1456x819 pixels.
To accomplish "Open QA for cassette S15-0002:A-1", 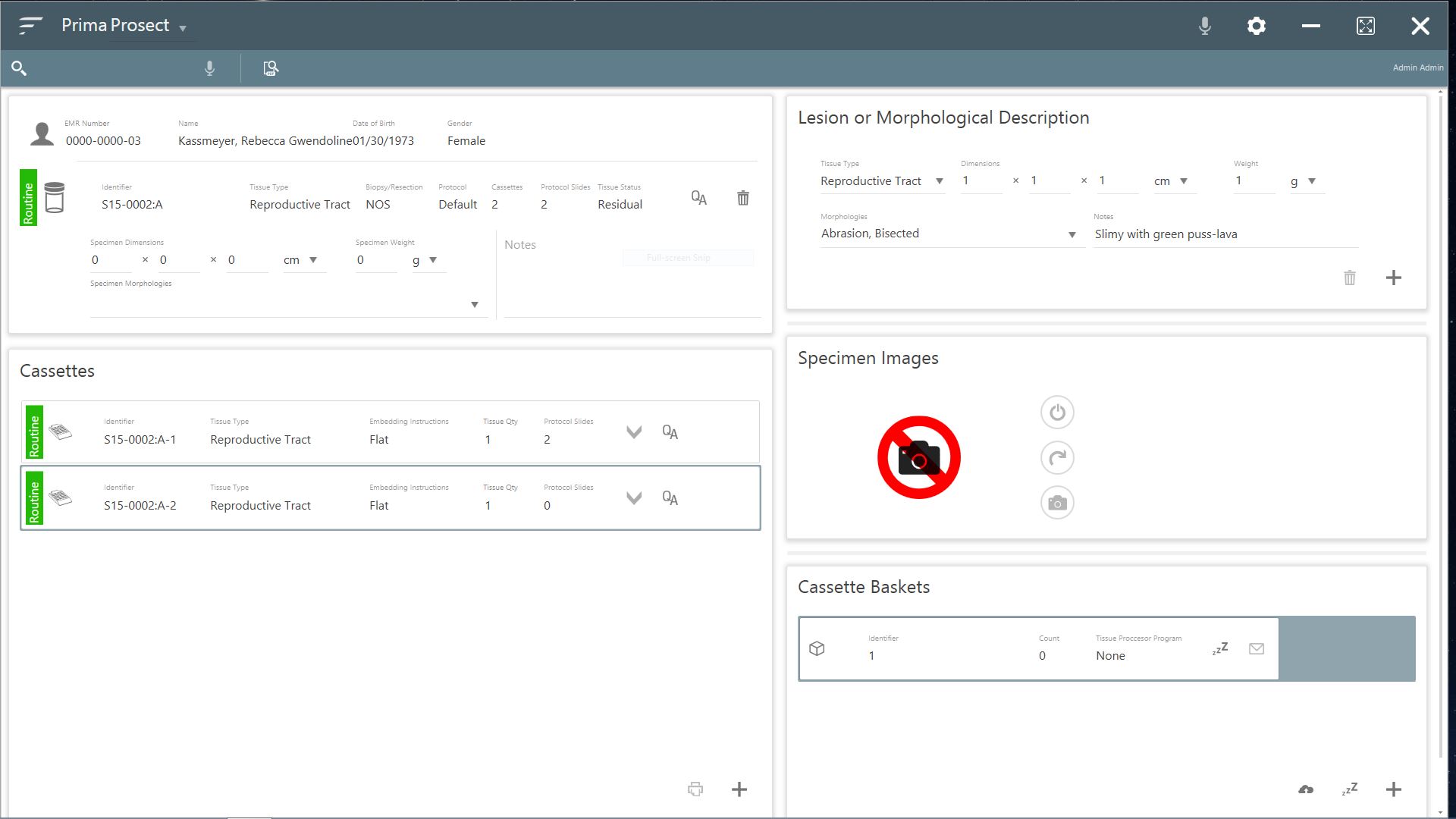I will [x=670, y=432].
